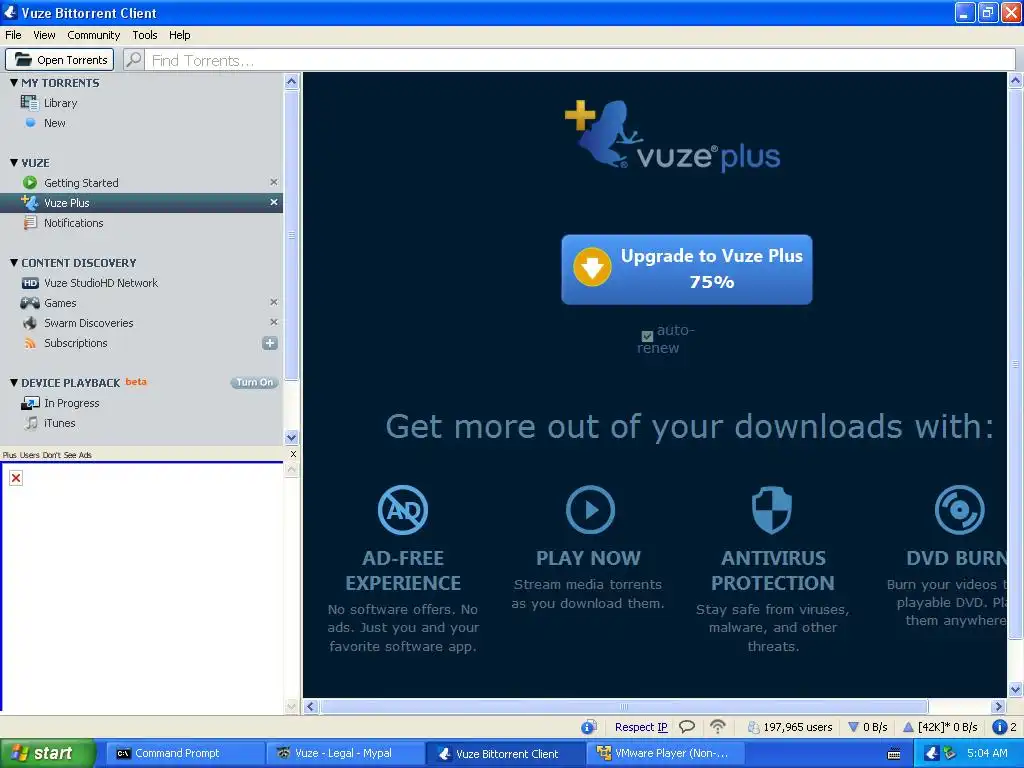Screen dimensions: 1024x768
Task: Click the HD icon for Vuze StudioHD Network
Action: [x=30, y=283]
